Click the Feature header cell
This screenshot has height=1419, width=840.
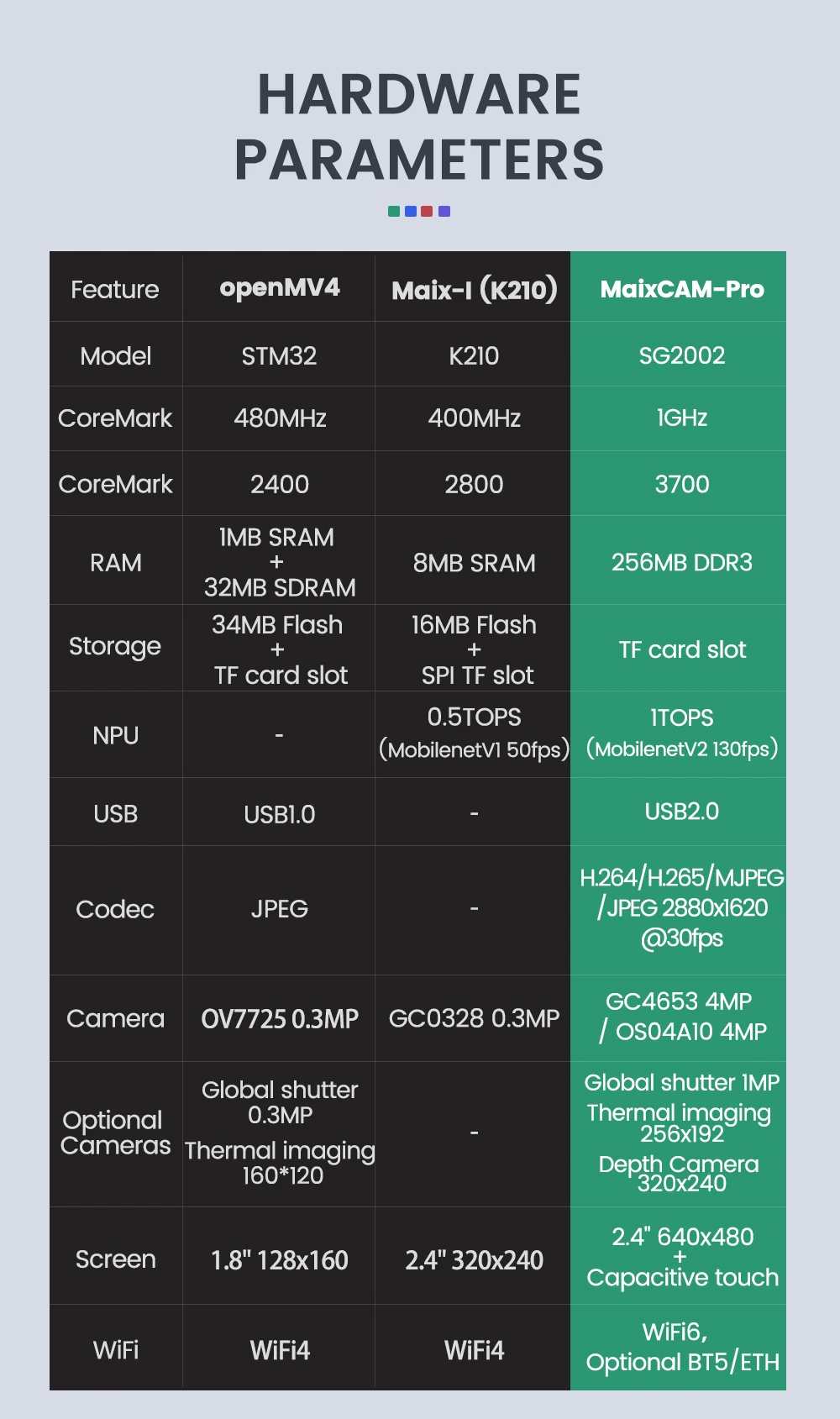(115, 290)
